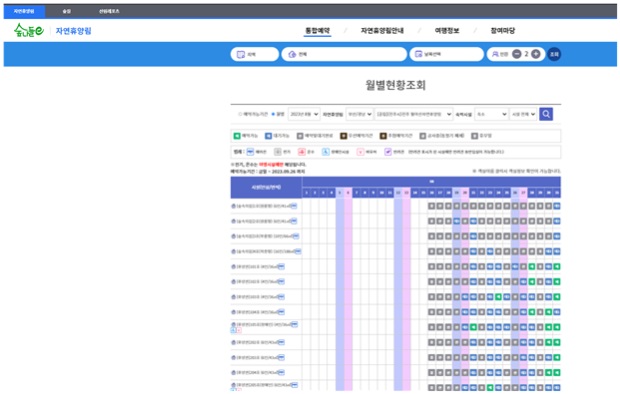Increase guest count with plus button
This screenshot has height=394, width=620.
(536, 54)
